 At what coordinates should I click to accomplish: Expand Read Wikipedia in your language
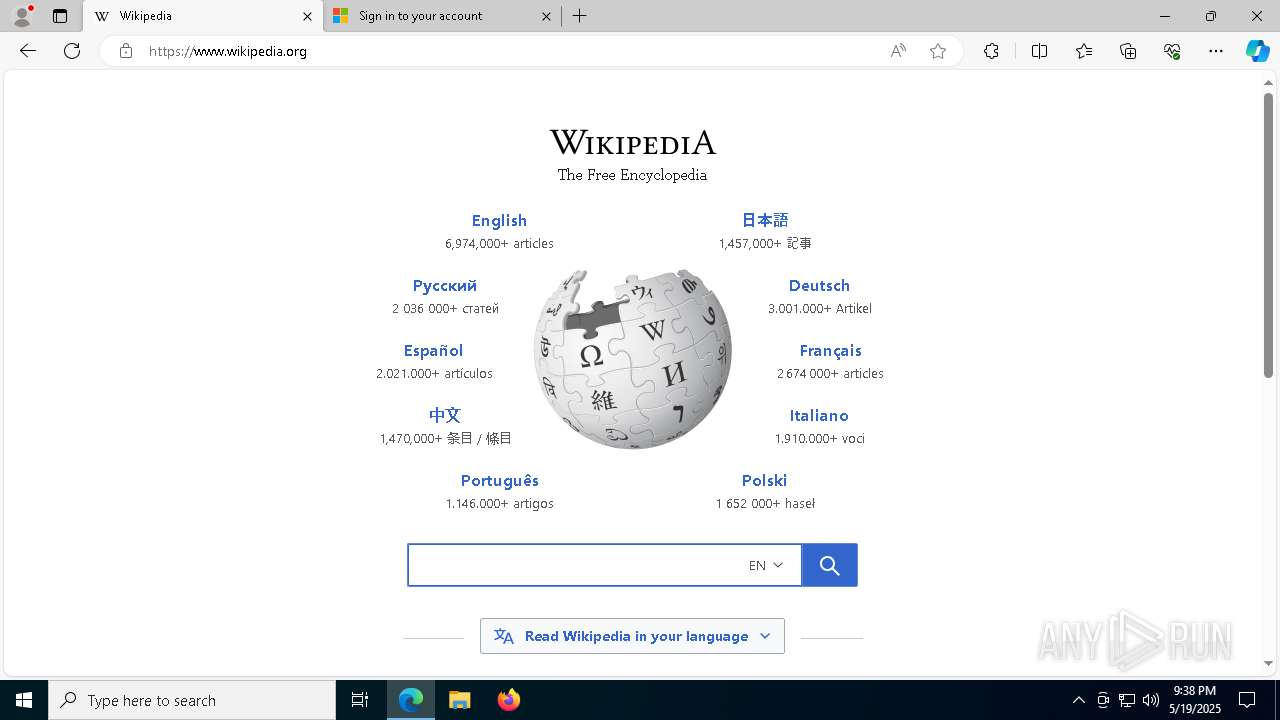tap(632, 636)
